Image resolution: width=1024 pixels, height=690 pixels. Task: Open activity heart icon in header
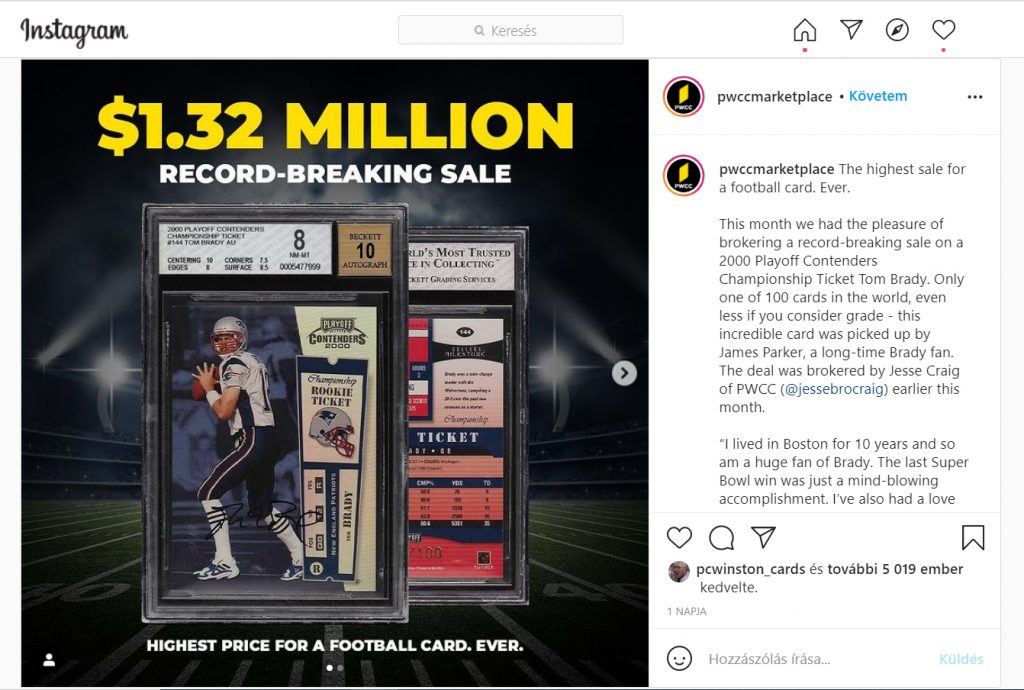(944, 29)
